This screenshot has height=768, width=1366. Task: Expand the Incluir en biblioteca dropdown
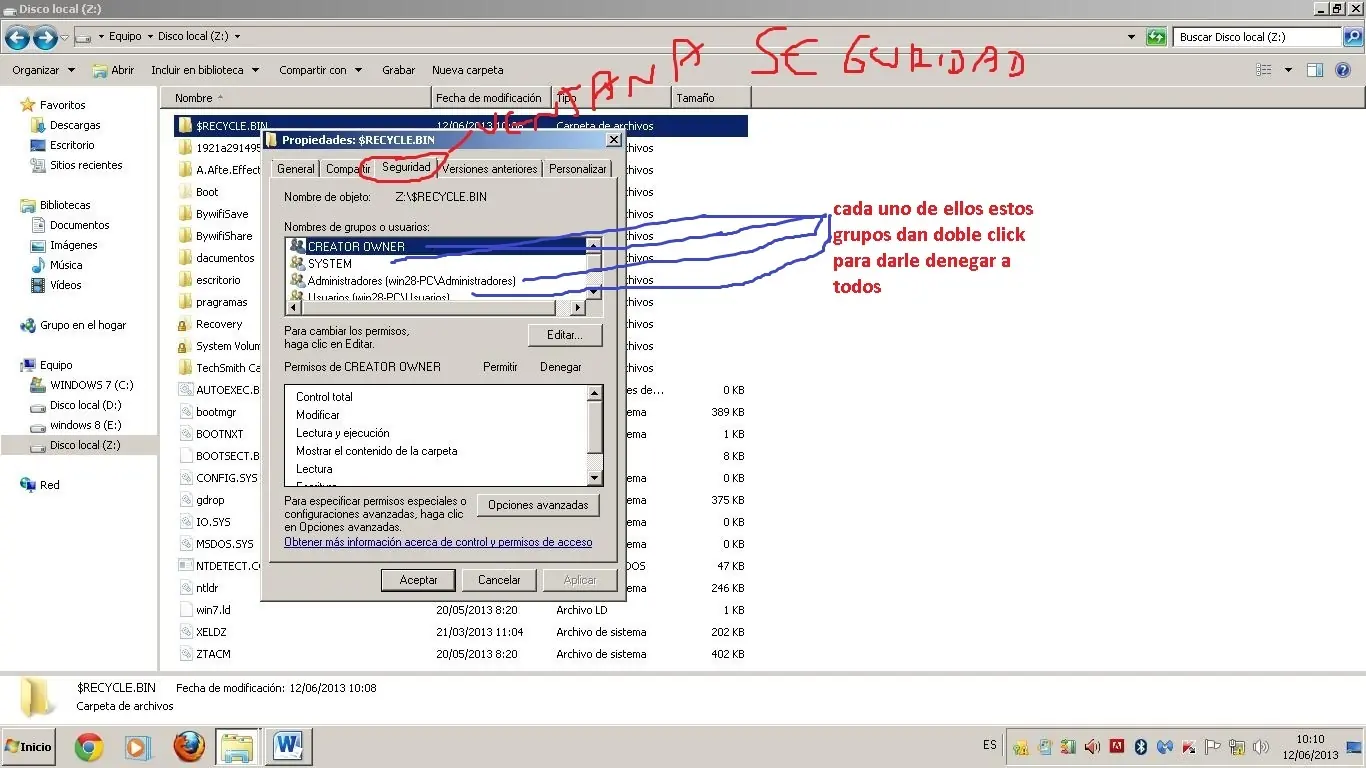coord(205,70)
